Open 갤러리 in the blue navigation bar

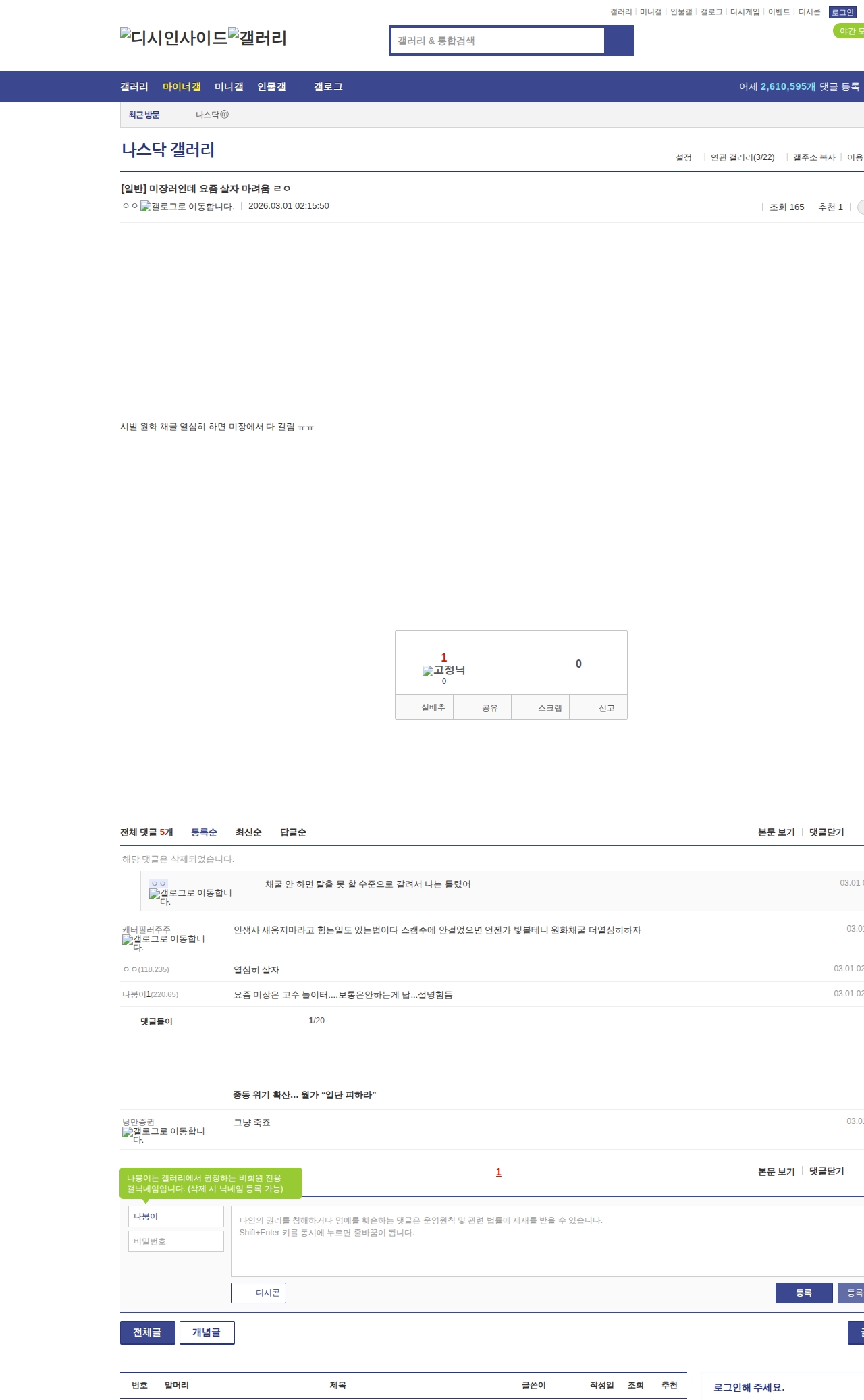tap(134, 87)
